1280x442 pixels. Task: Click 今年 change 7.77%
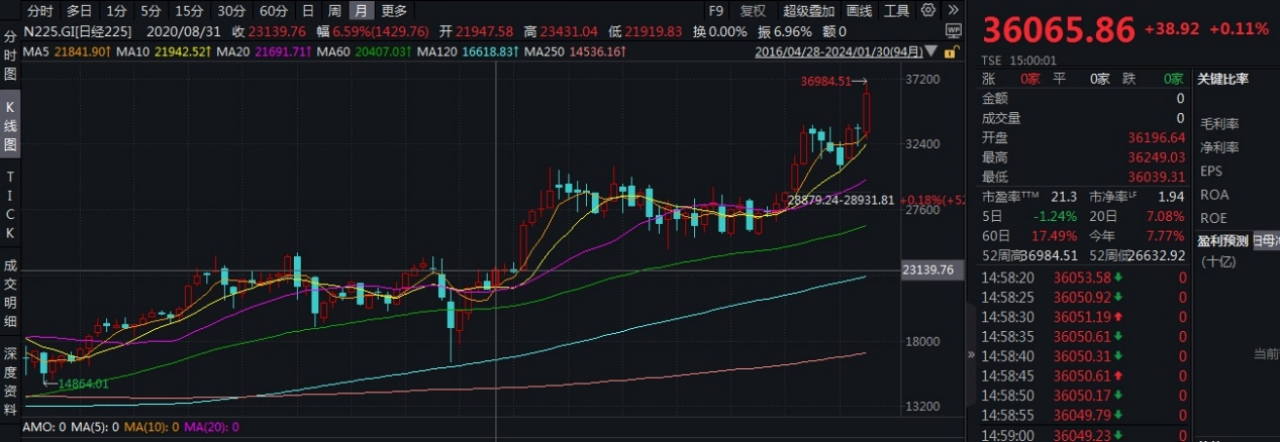coord(1164,236)
